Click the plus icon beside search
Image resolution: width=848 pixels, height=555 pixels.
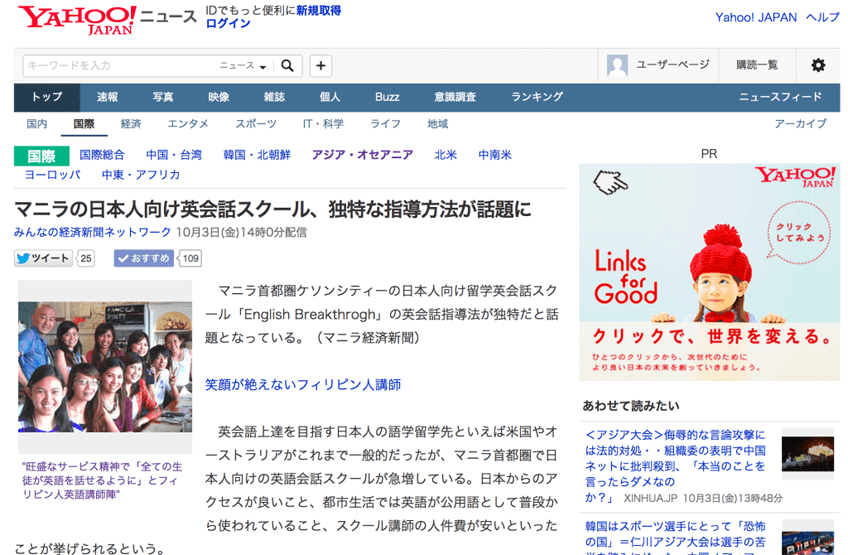coord(321,66)
